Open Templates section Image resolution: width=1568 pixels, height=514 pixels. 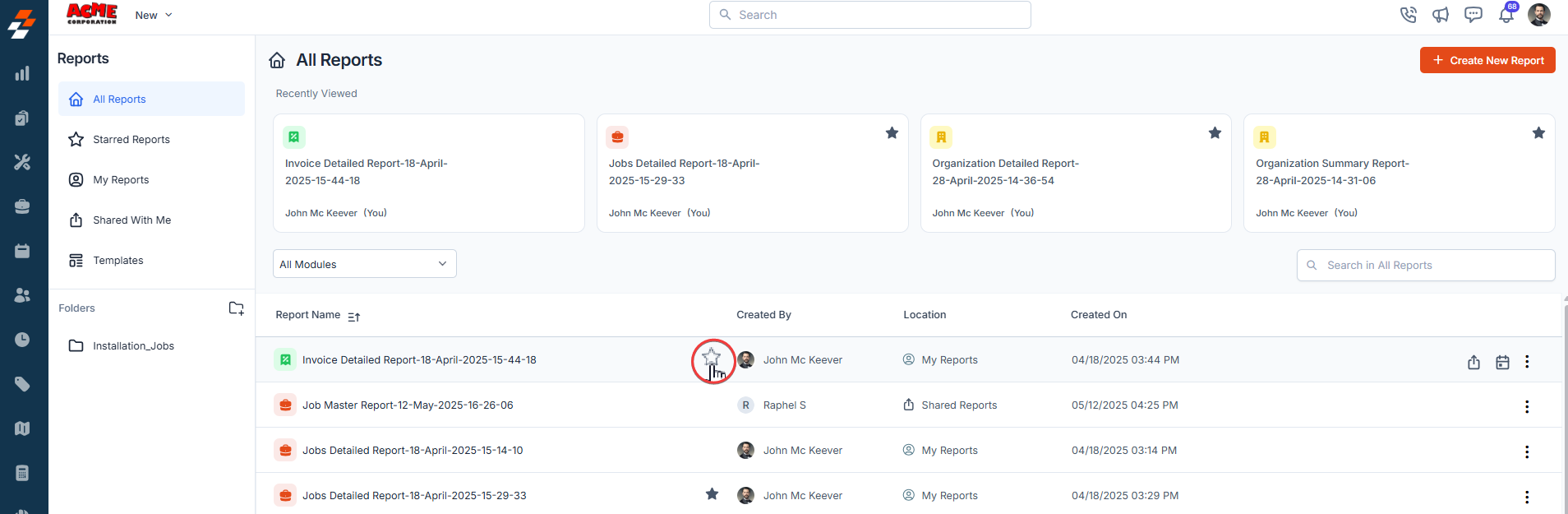coord(151,260)
